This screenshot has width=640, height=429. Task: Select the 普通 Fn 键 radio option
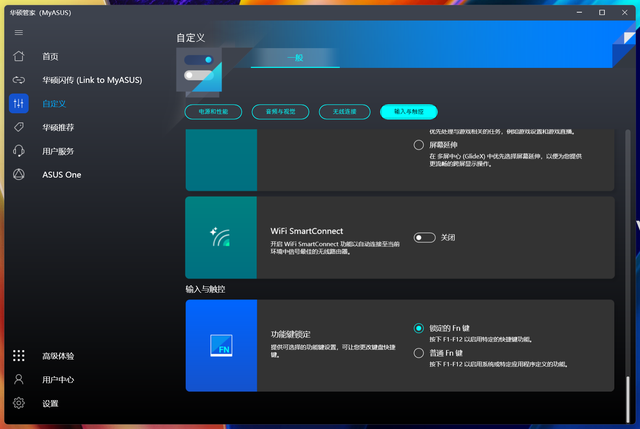tap(419, 352)
